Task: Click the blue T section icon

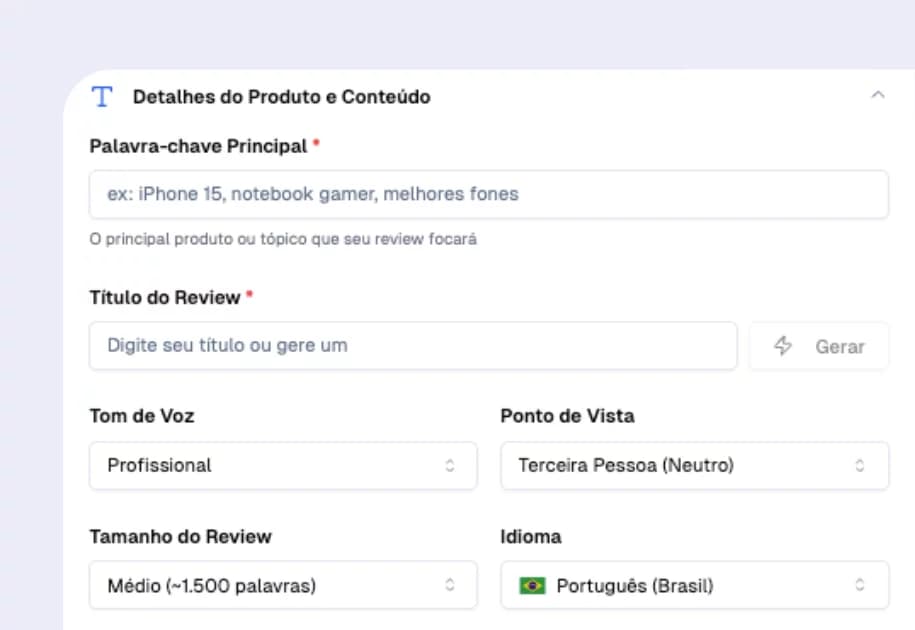Action: point(101,96)
